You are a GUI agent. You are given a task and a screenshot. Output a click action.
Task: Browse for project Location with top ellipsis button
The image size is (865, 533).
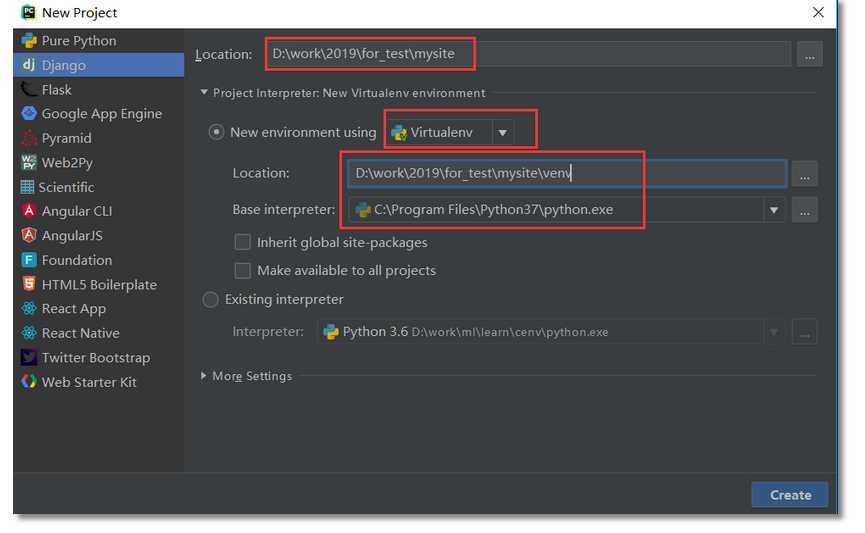(809, 54)
